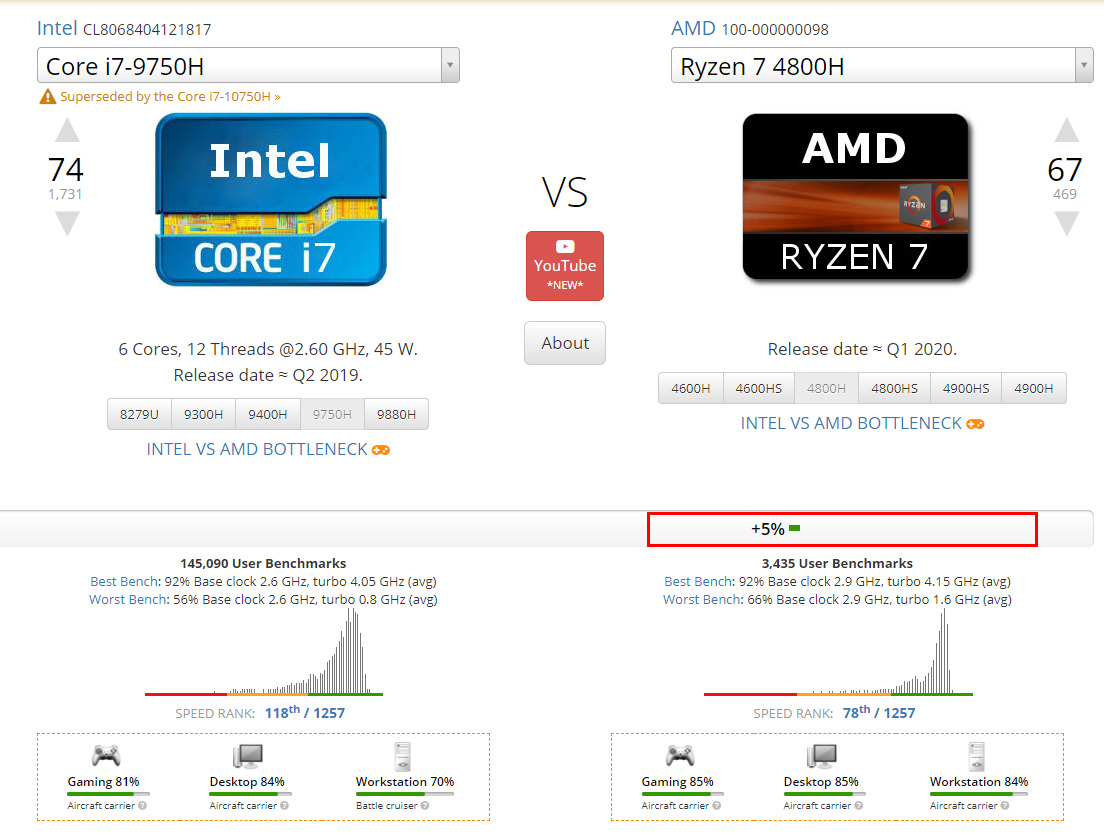Viewport: 1104px width, 833px height.
Task: Open the YouTube *NEW* button
Action: [x=565, y=266]
